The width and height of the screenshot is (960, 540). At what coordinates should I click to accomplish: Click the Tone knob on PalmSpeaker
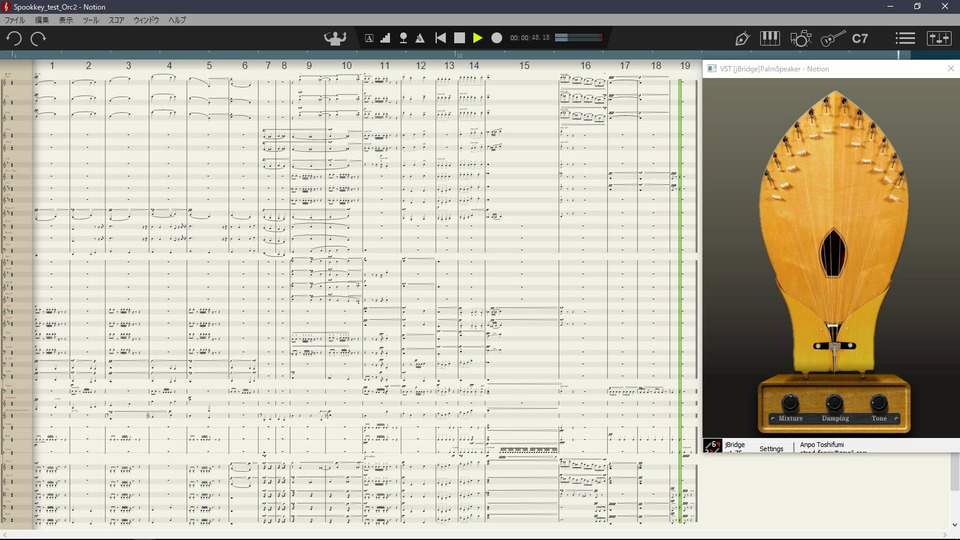coord(879,402)
